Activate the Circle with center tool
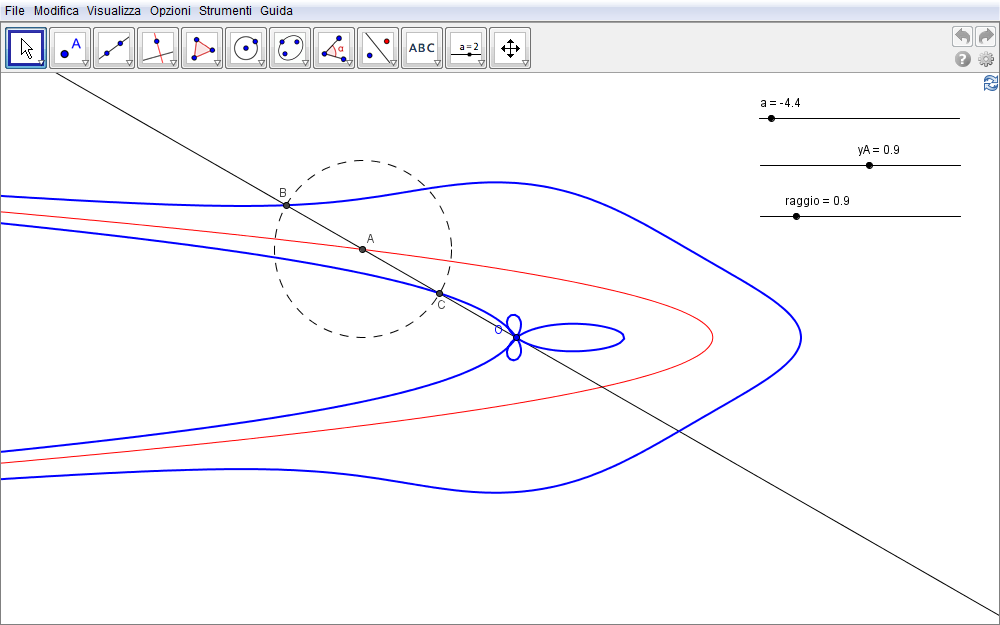The height and width of the screenshot is (625, 1000). coord(246,47)
